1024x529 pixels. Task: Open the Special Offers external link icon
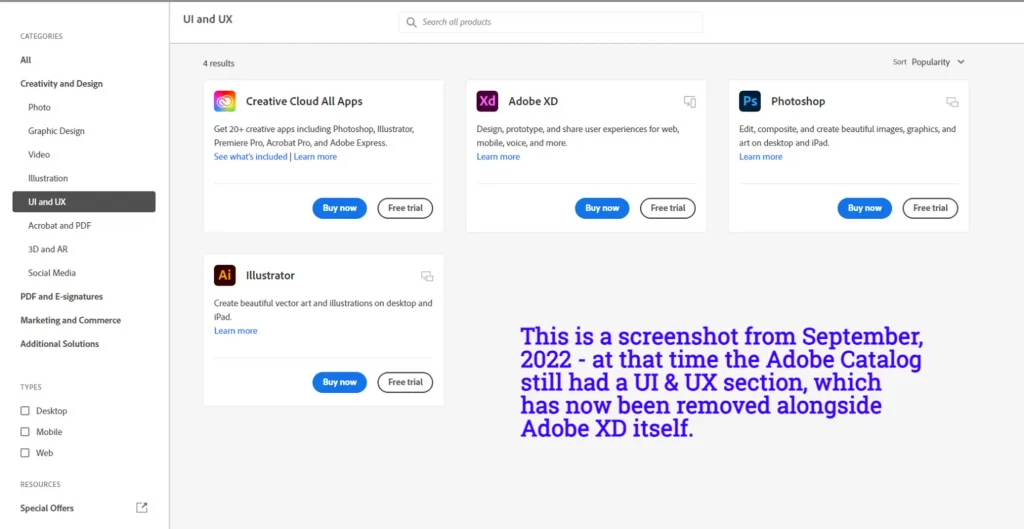141,508
